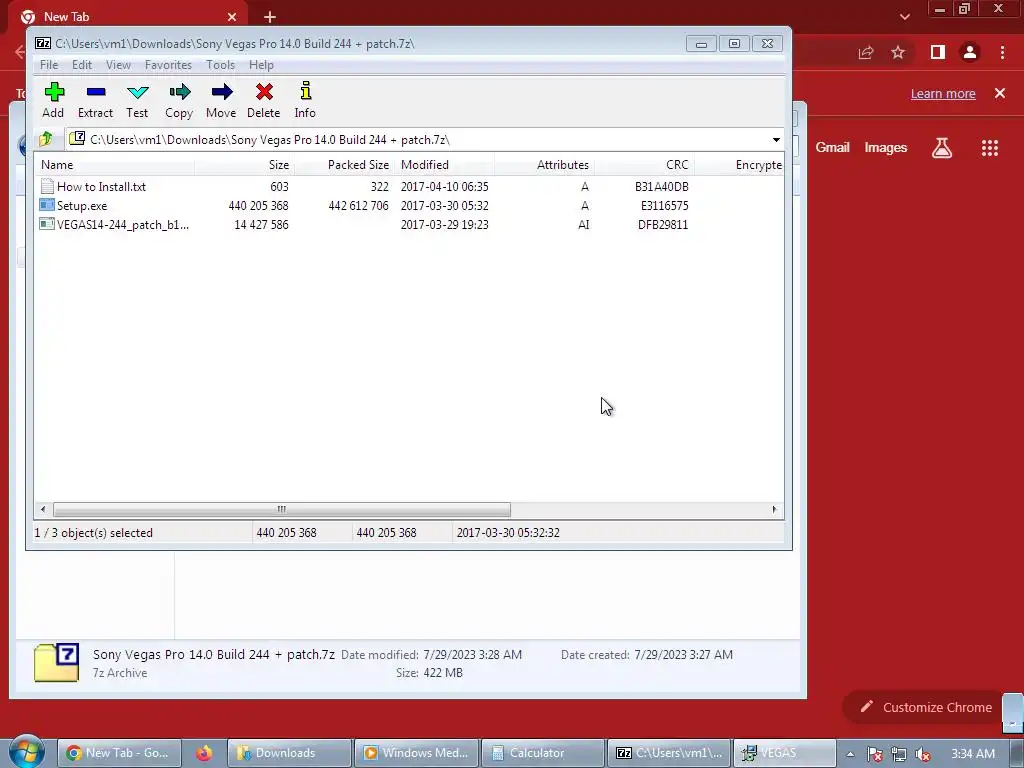Open the Tools menu
Screen dimensions: 1024x768
click(x=220, y=65)
